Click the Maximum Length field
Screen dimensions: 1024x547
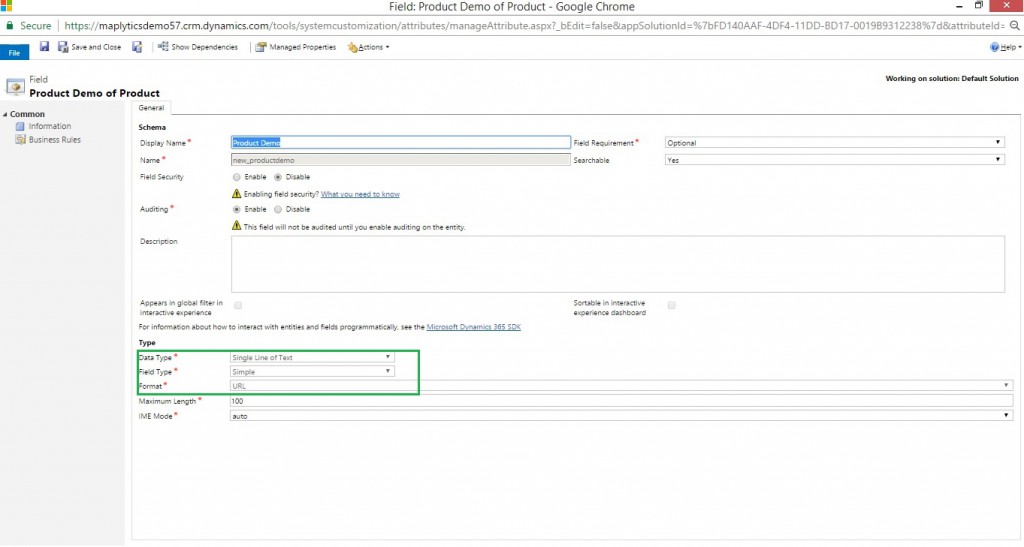tap(621, 401)
